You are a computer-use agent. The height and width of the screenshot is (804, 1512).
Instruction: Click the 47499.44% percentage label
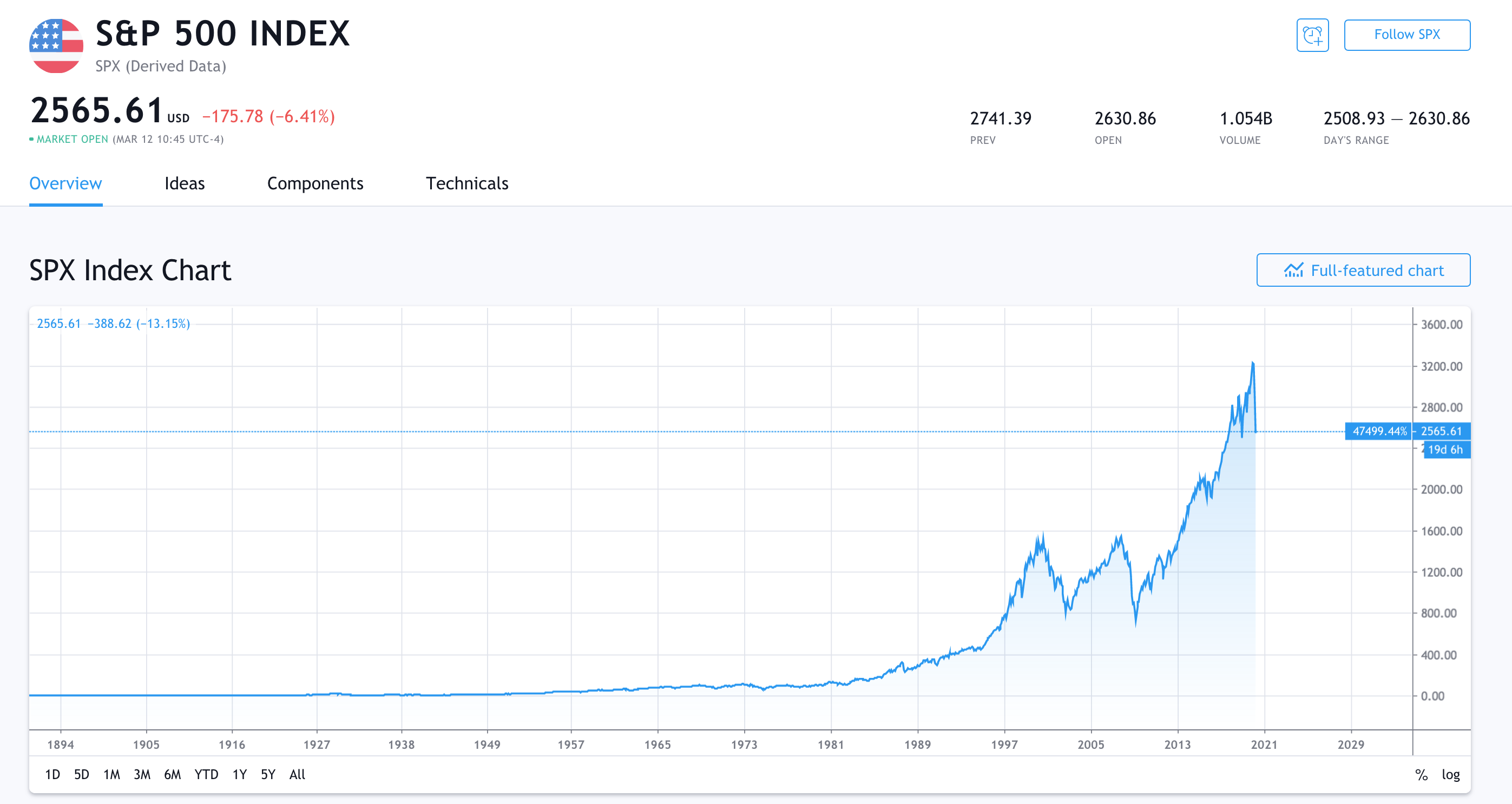tap(1379, 431)
